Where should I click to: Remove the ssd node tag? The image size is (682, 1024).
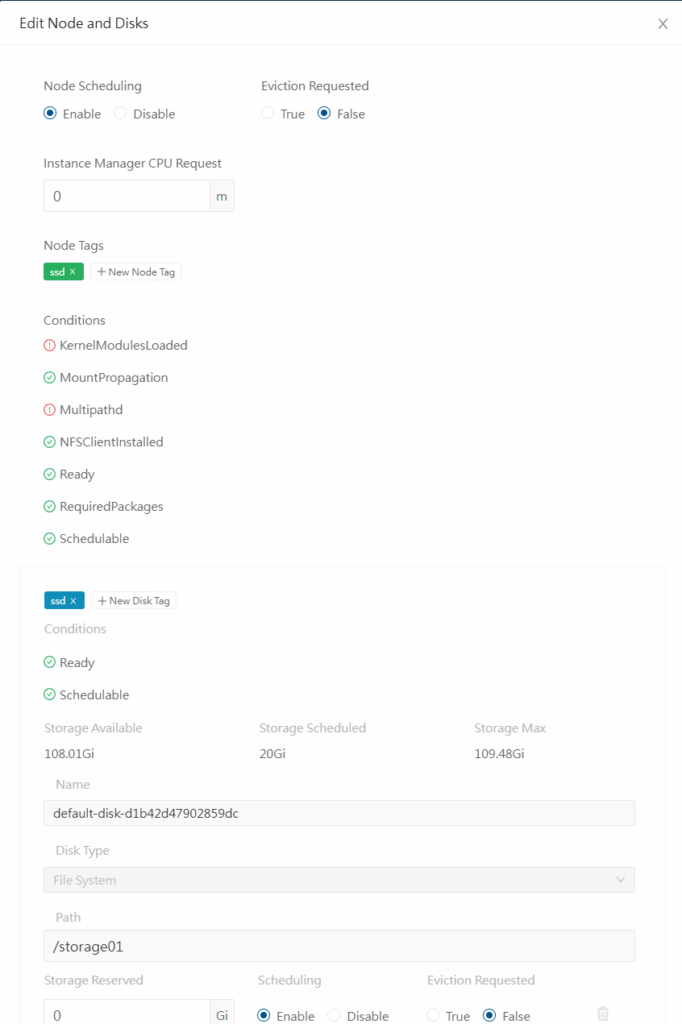(x=73, y=272)
